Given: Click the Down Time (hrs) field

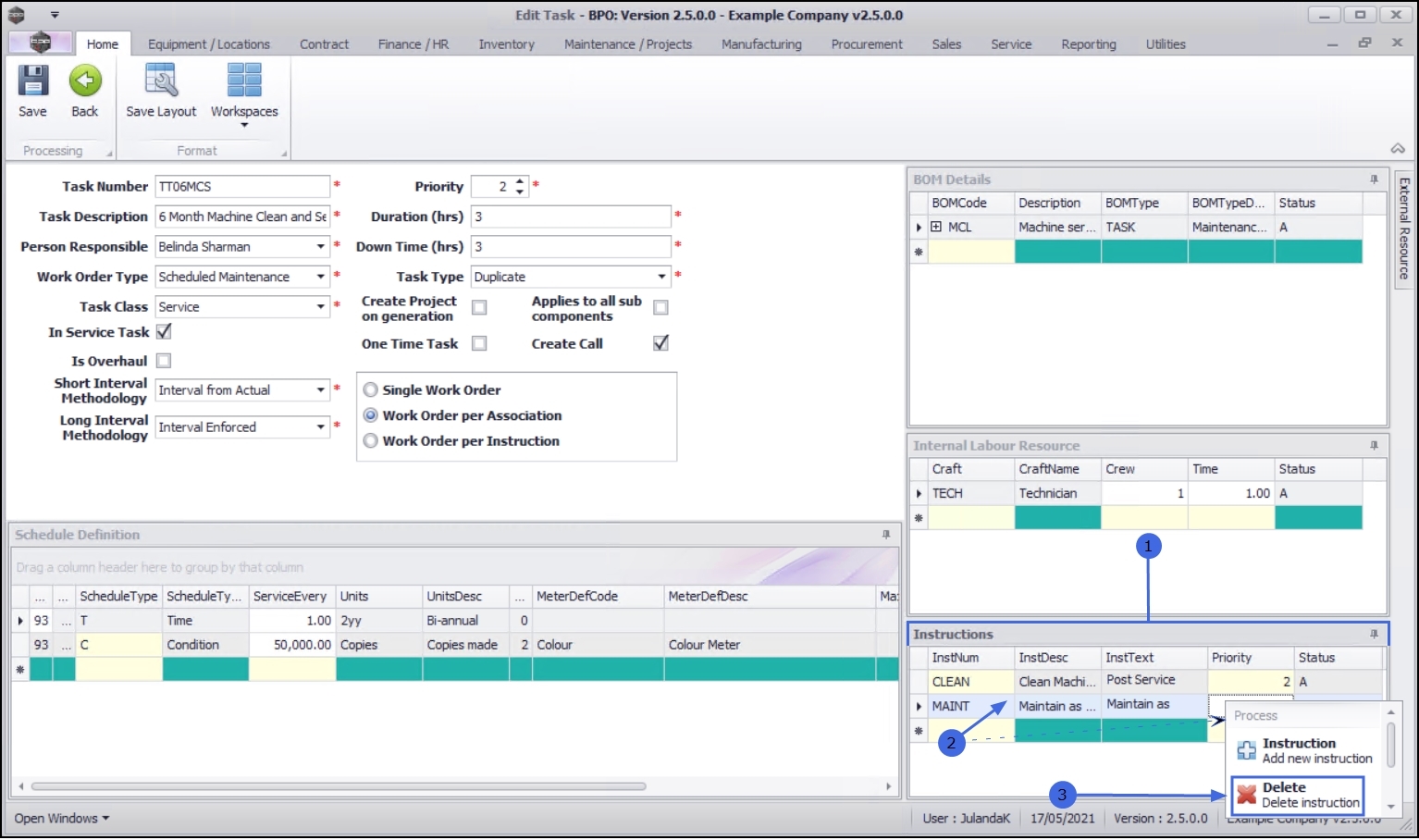Looking at the screenshot, I should click(571, 247).
